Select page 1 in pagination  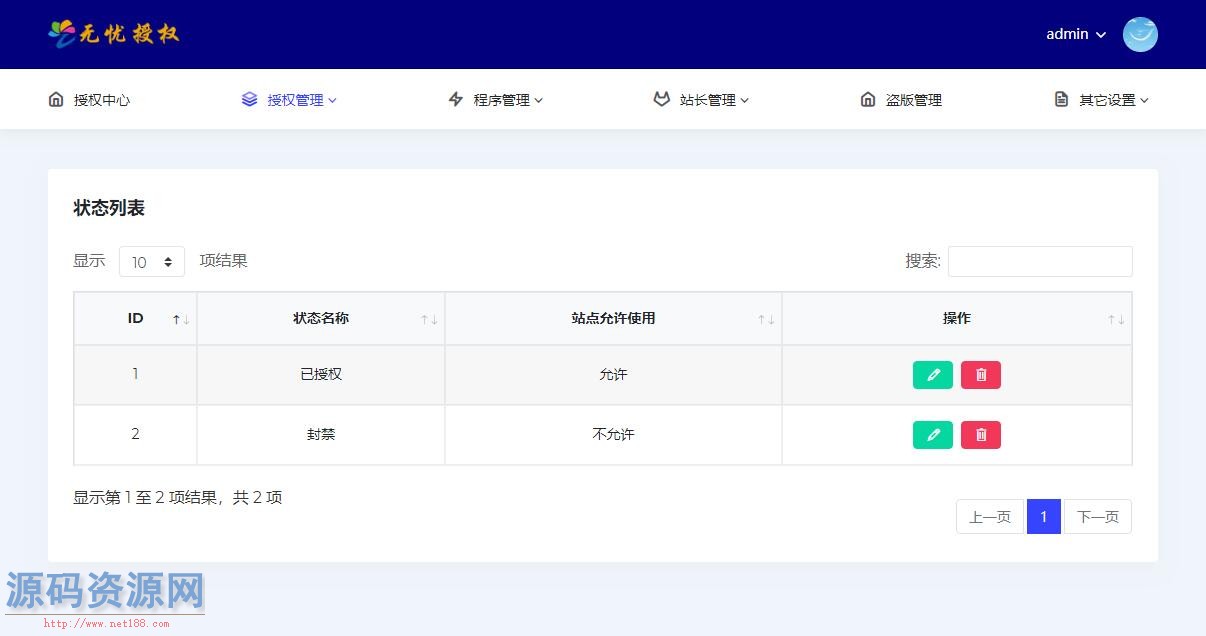tap(1044, 517)
